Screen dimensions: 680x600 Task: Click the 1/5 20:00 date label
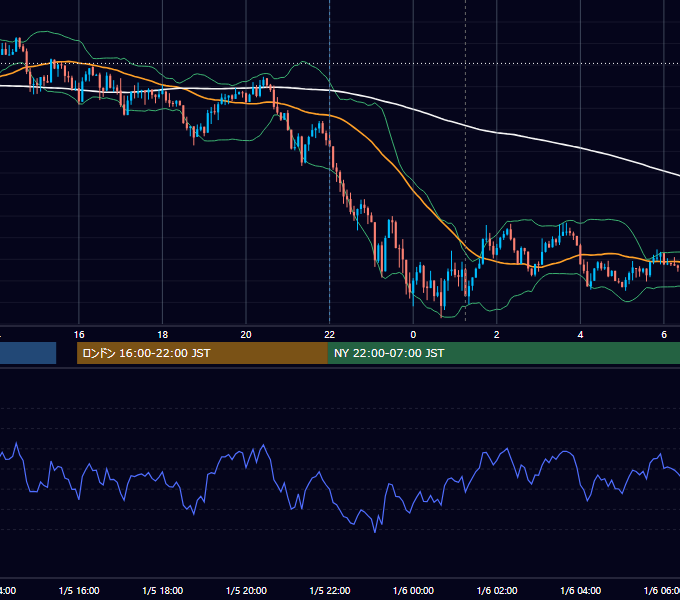point(246,591)
